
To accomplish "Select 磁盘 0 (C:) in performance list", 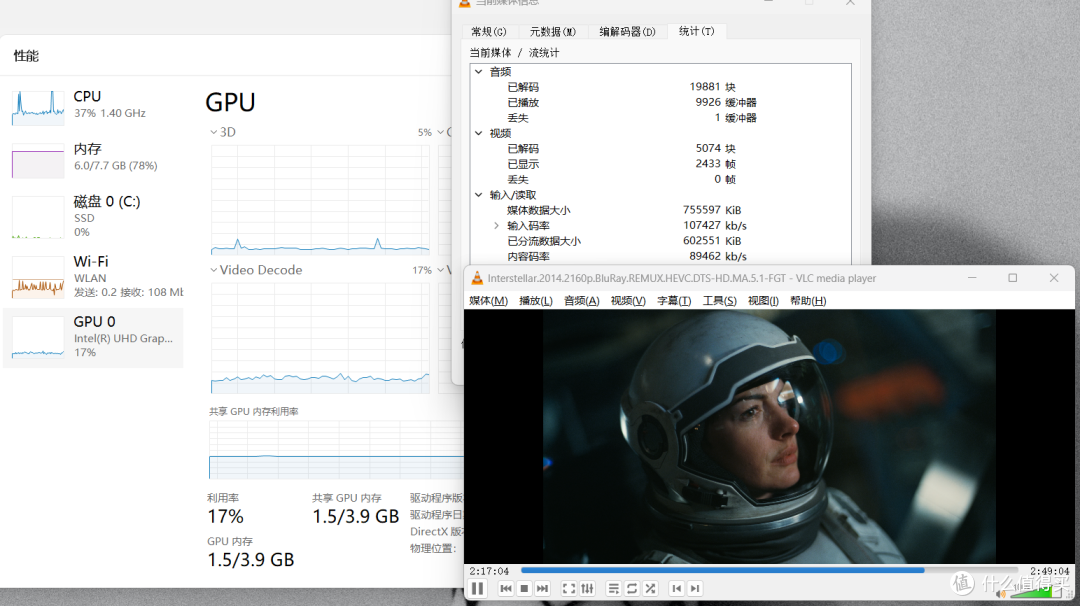I will coord(93,217).
